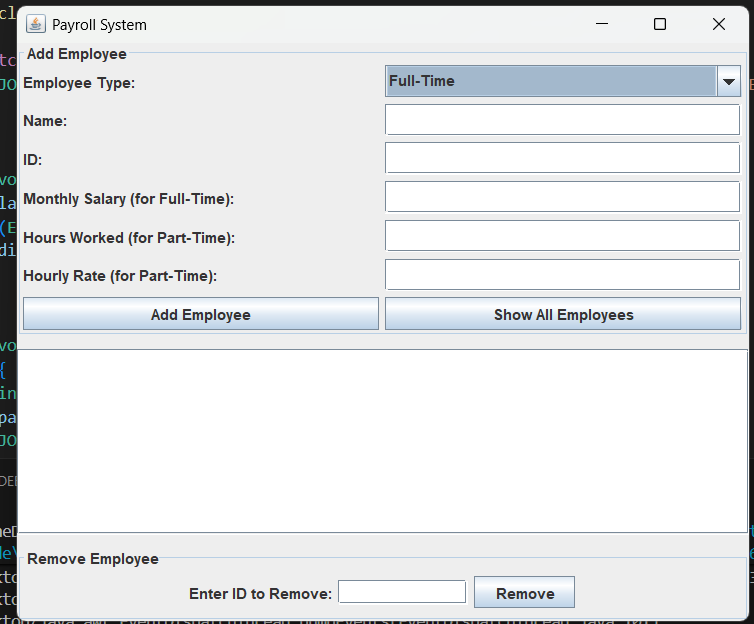Open the Employee Type dropdown arrow

coord(729,82)
